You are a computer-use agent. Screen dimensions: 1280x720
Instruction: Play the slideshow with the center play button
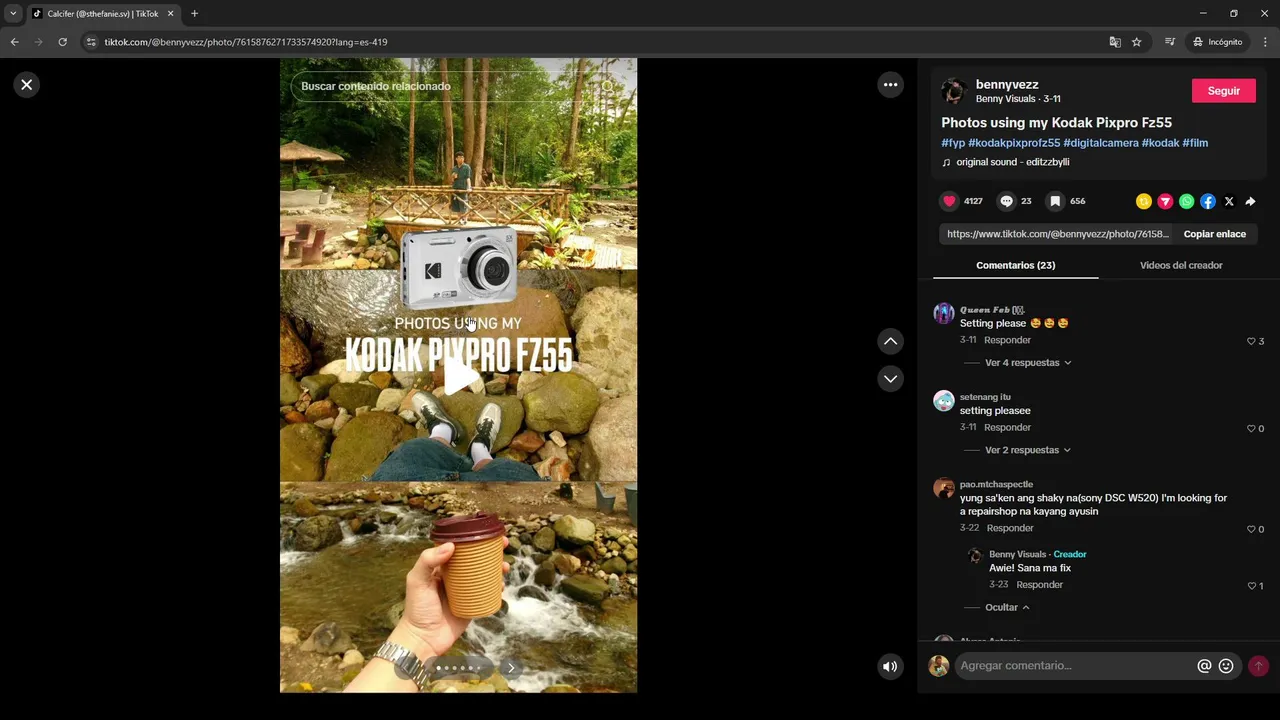(x=459, y=377)
